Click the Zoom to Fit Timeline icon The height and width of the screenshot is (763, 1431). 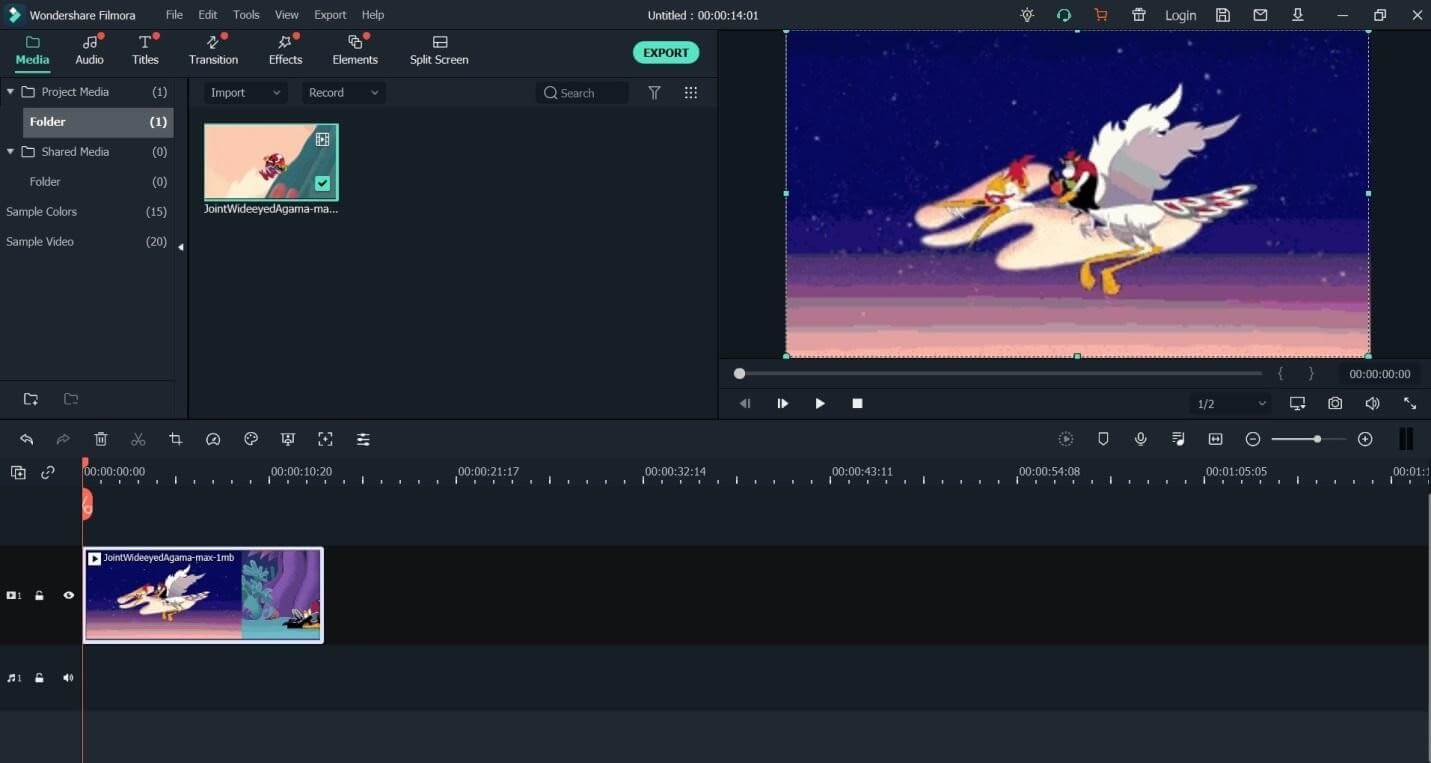(x=1215, y=439)
